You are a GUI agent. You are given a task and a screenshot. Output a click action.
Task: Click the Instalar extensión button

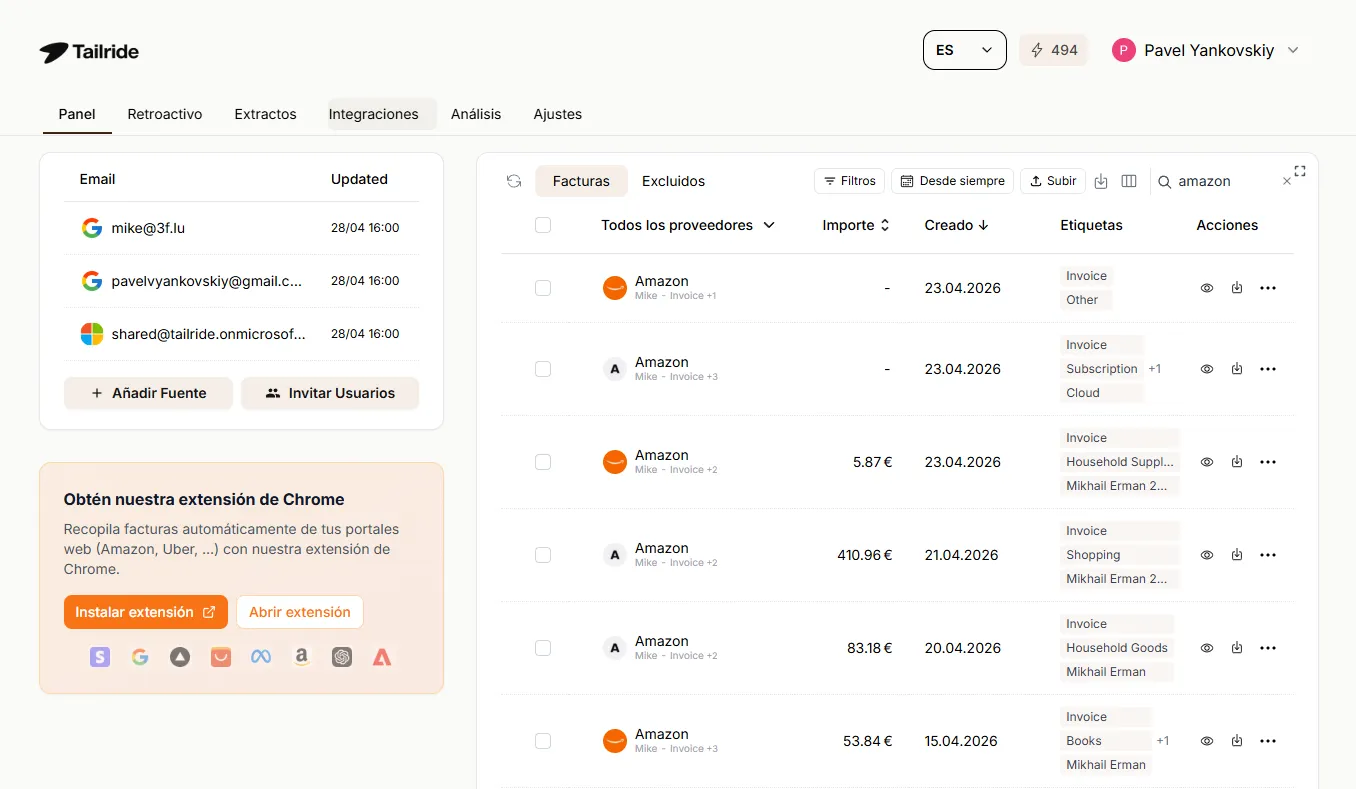(x=145, y=612)
